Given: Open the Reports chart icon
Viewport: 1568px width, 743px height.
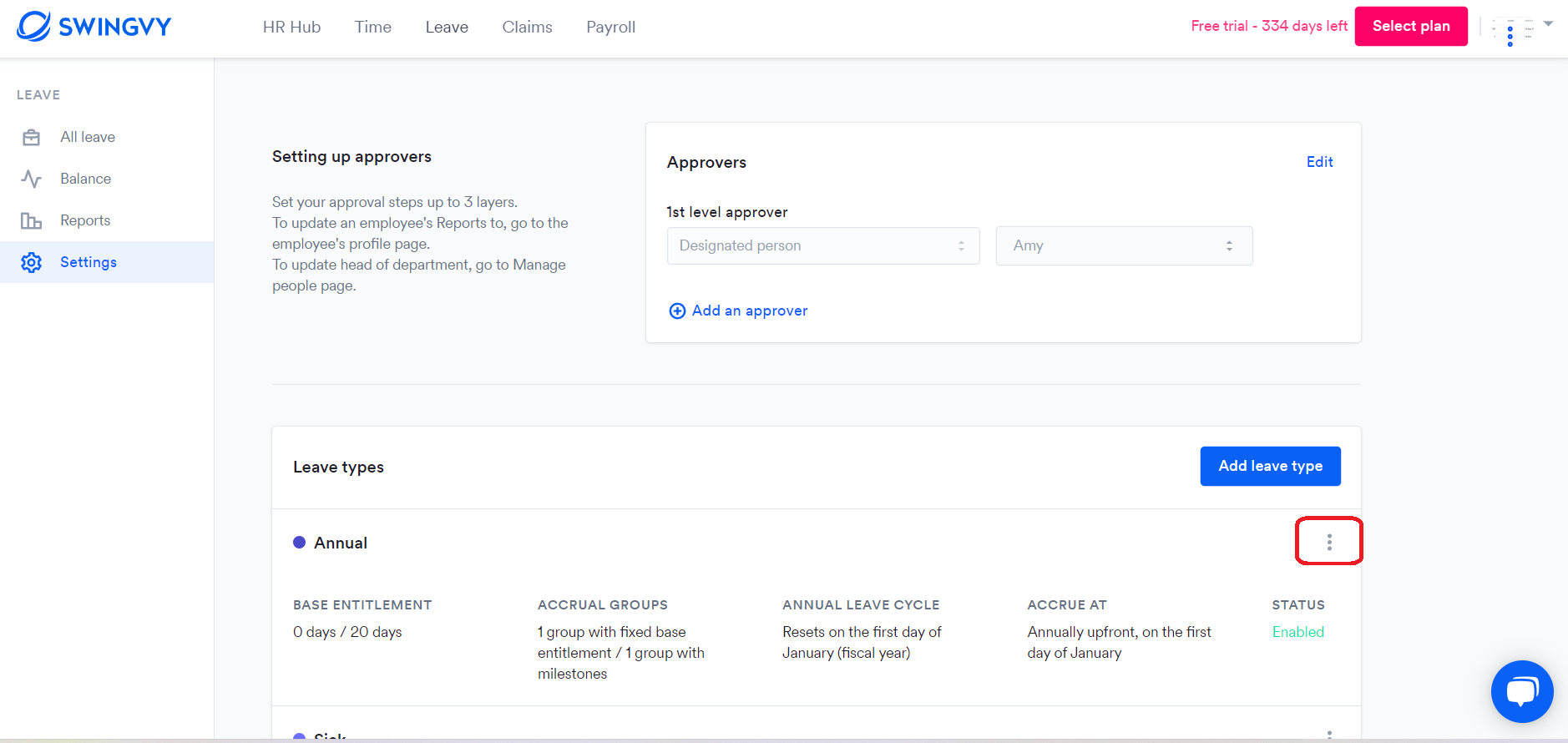Looking at the screenshot, I should click(32, 220).
